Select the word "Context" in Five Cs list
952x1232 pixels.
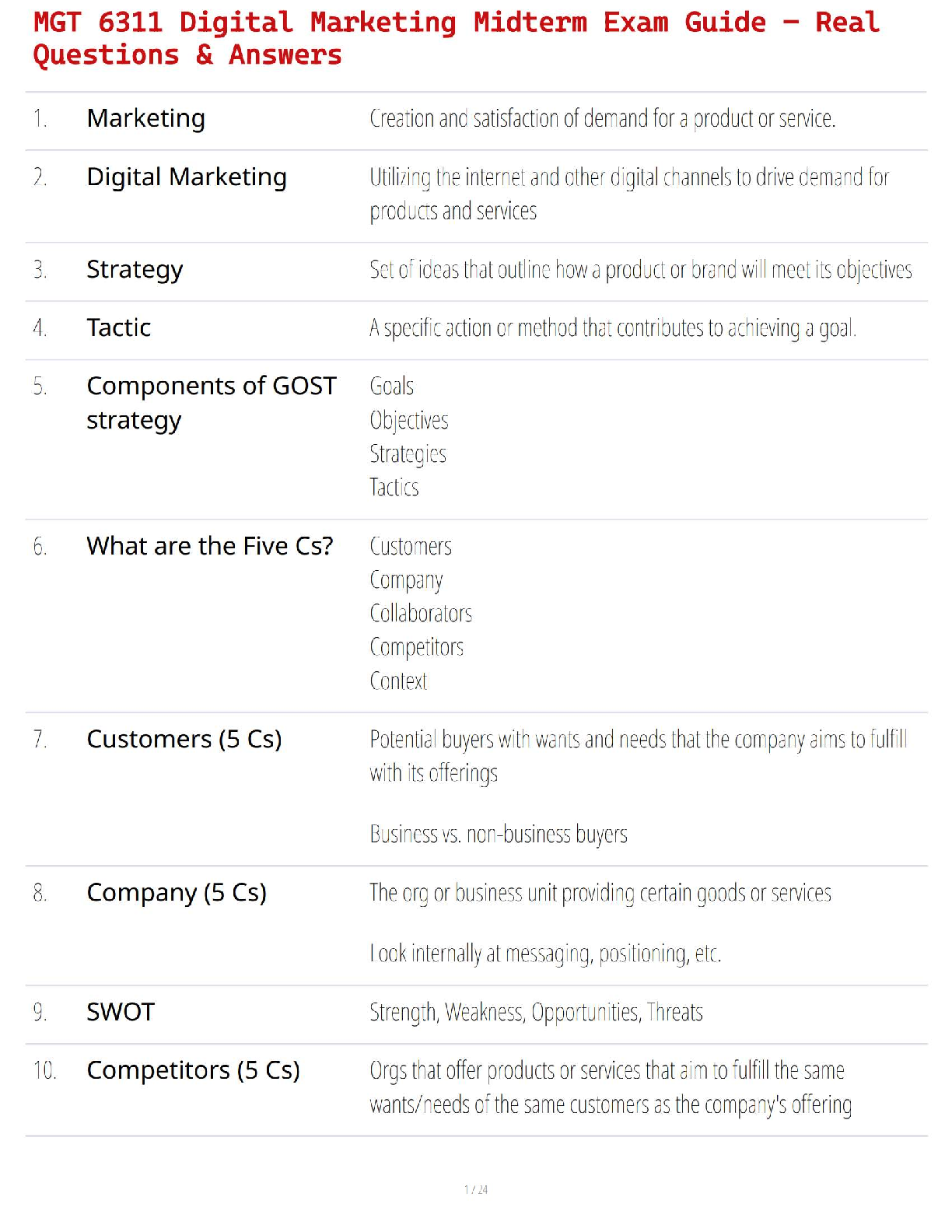point(398,681)
